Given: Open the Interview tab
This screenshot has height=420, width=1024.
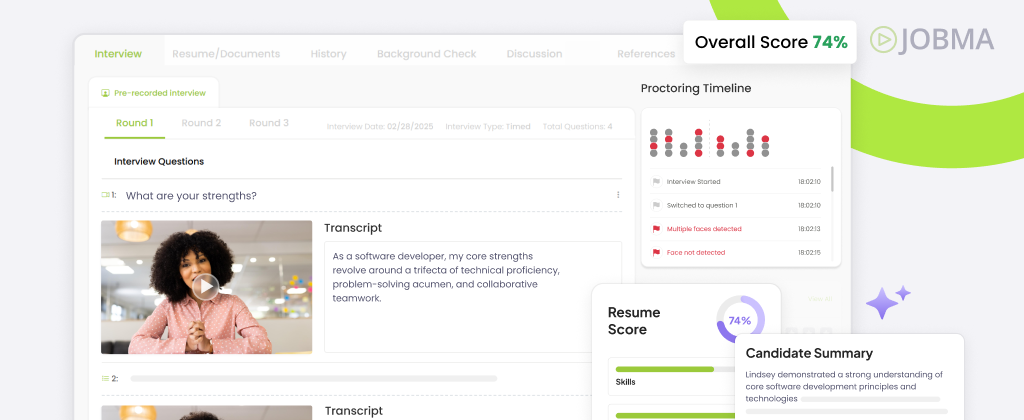Looking at the screenshot, I should 118,54.
